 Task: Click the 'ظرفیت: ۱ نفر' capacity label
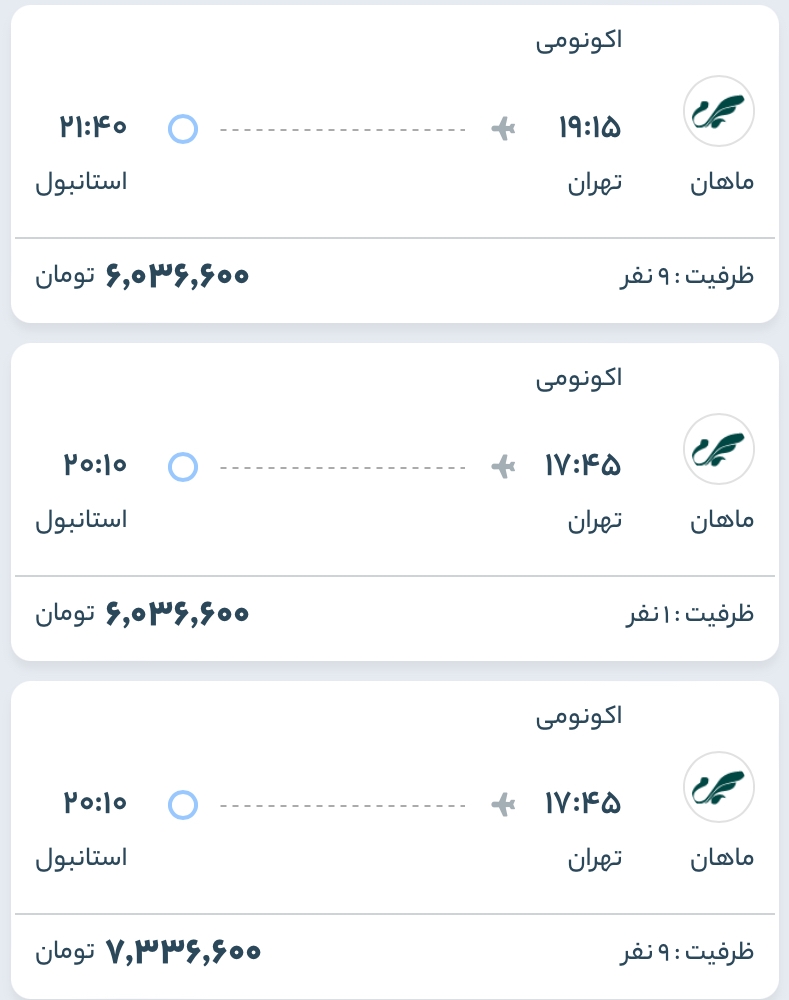[689, 613]
